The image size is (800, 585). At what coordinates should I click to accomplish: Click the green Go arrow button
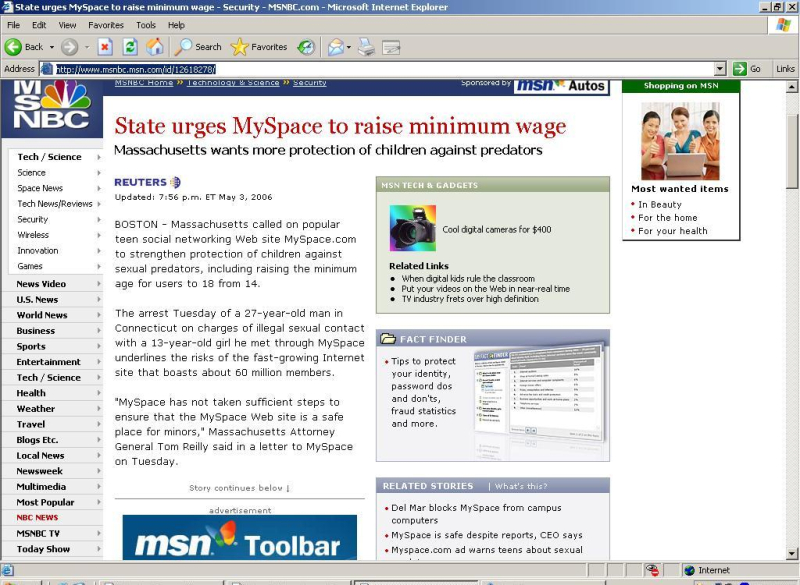[746, 69]
